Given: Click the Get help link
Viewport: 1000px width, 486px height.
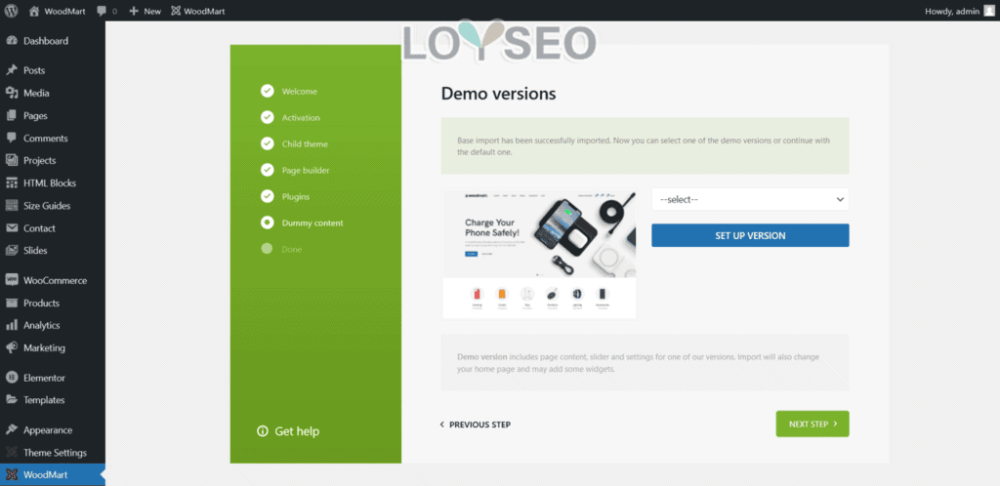Looking at the screenshot, I should tap(288, 431).
